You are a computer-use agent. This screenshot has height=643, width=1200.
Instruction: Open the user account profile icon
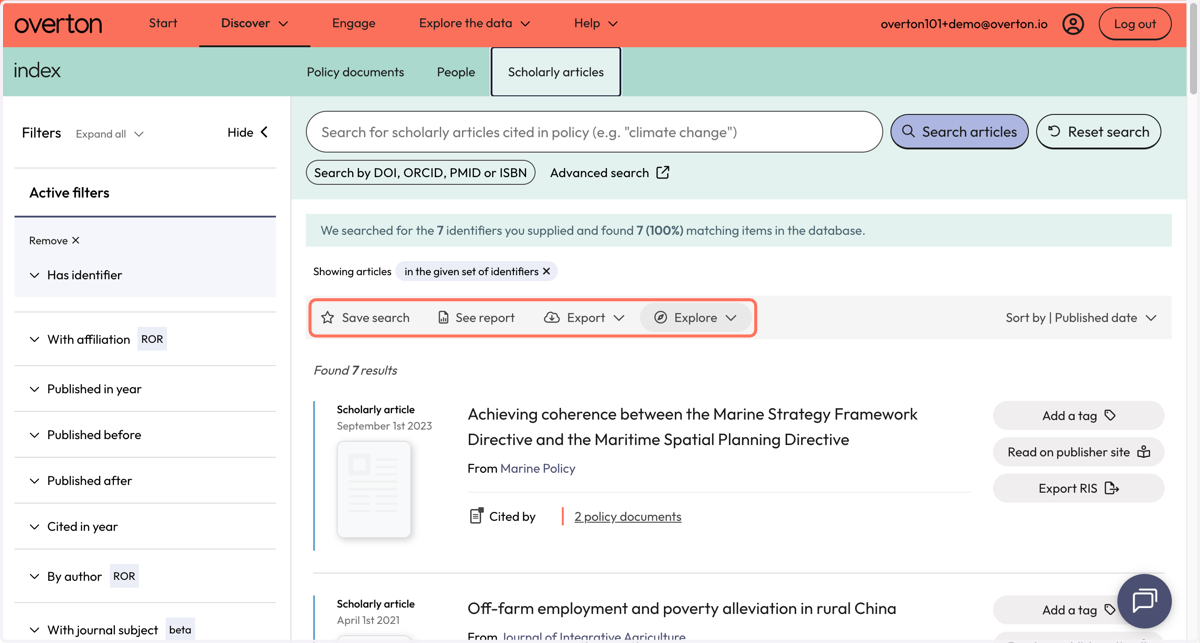point(1073,24)
